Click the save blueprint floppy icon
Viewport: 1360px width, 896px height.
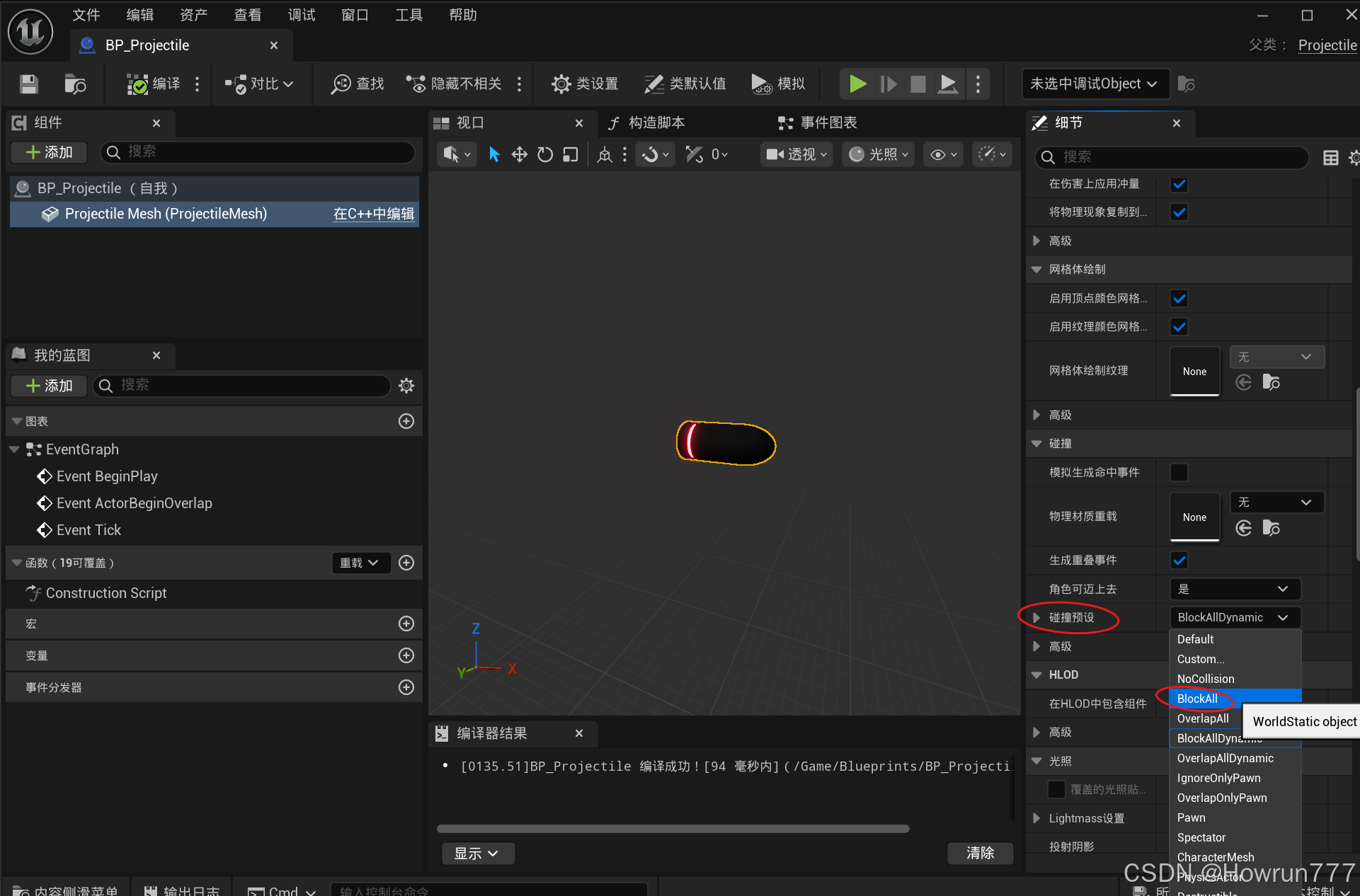[28, 84]
